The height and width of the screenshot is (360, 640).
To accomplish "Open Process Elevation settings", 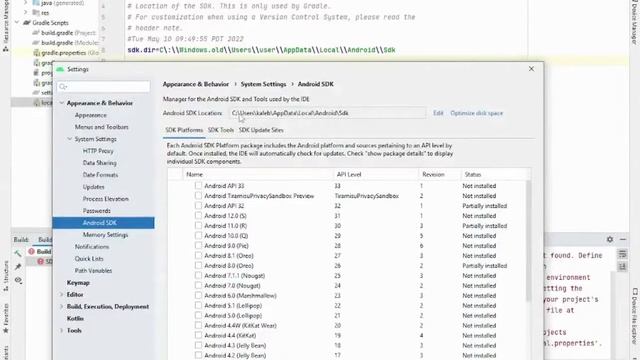I will (106, 199).
